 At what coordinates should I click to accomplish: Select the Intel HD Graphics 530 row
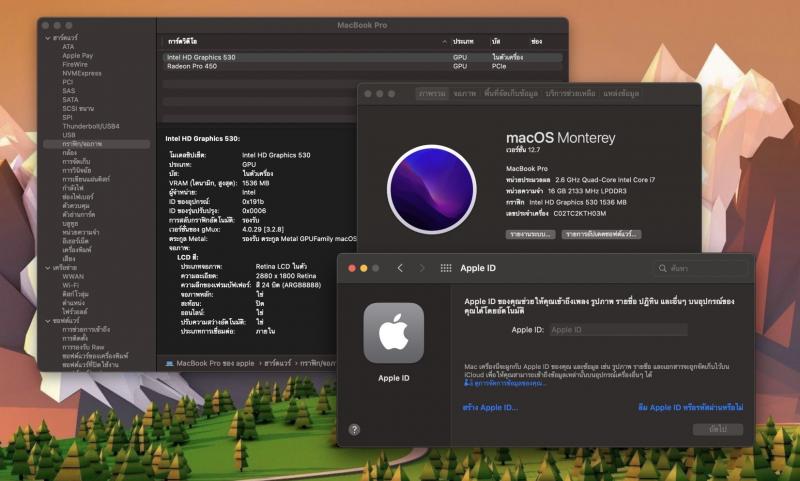pos(363,57)
